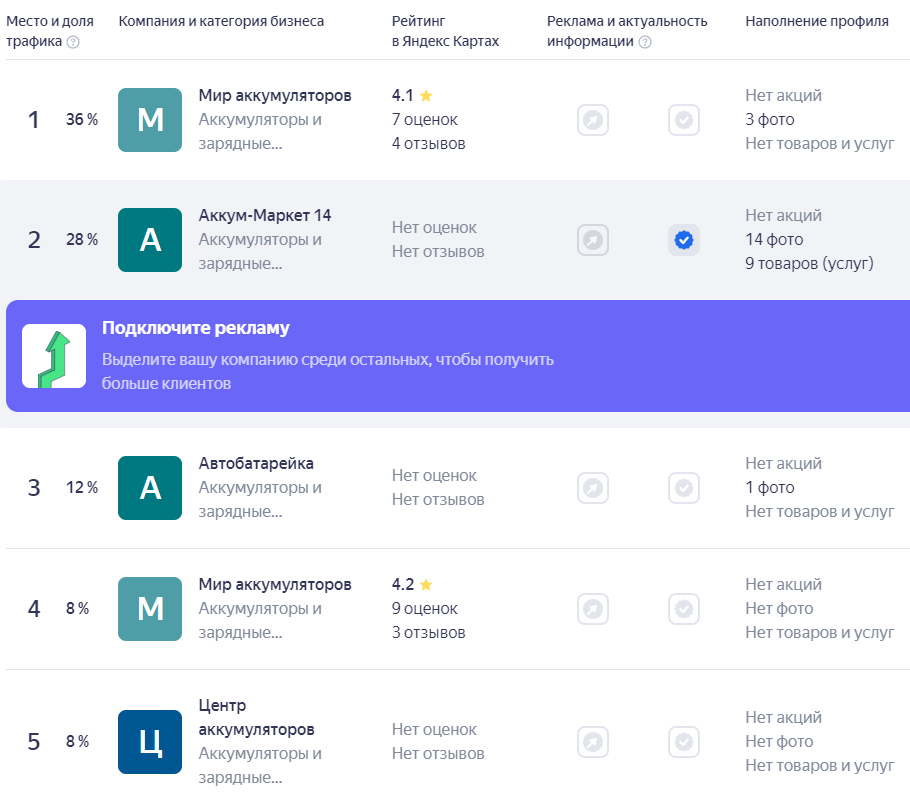910x809 pixels.
Task: Click the verification badge icon for Автобатарейка
Action: [x=684, y=488]
